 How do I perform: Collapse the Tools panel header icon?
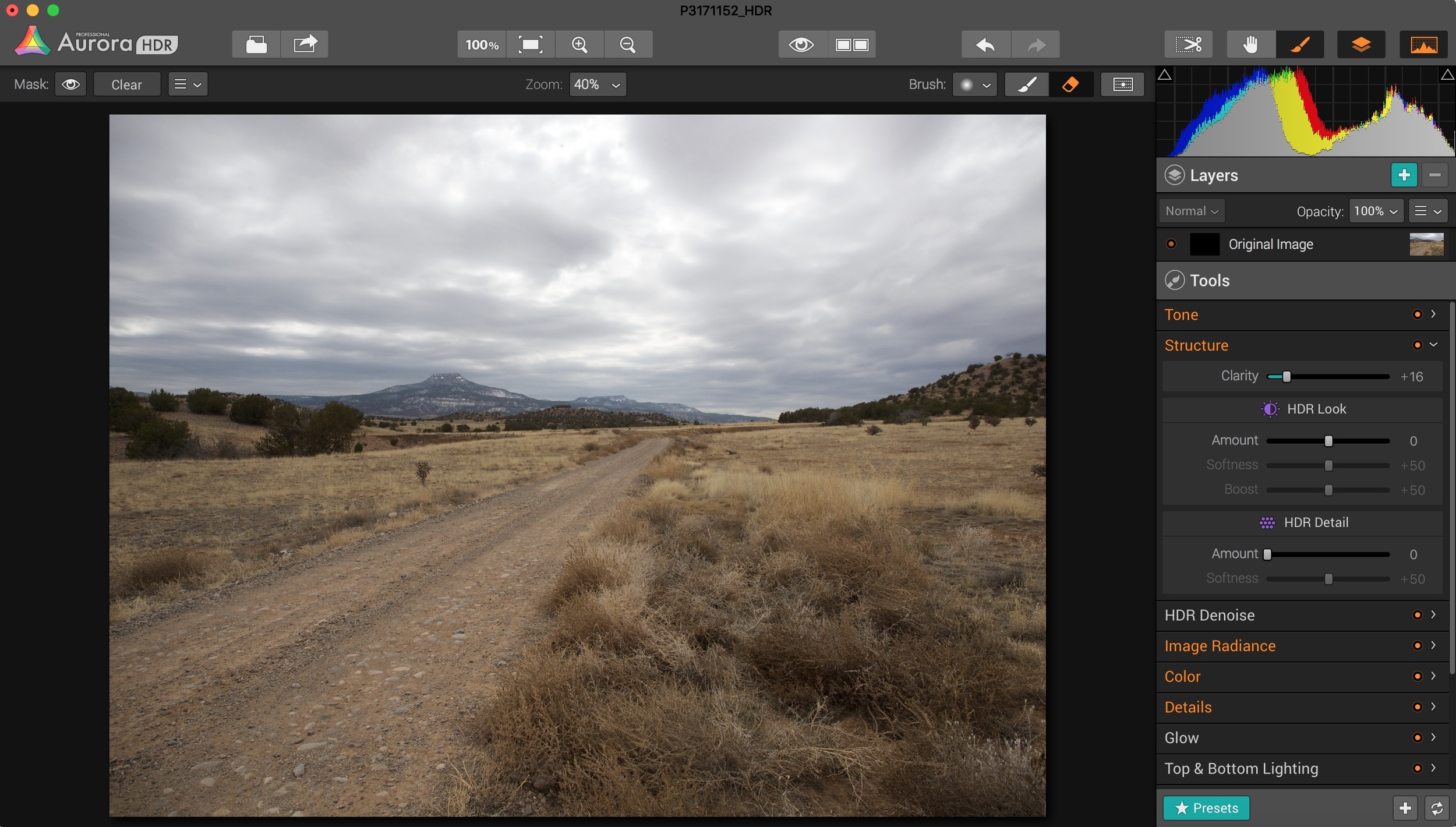[x=1174, y=280]
